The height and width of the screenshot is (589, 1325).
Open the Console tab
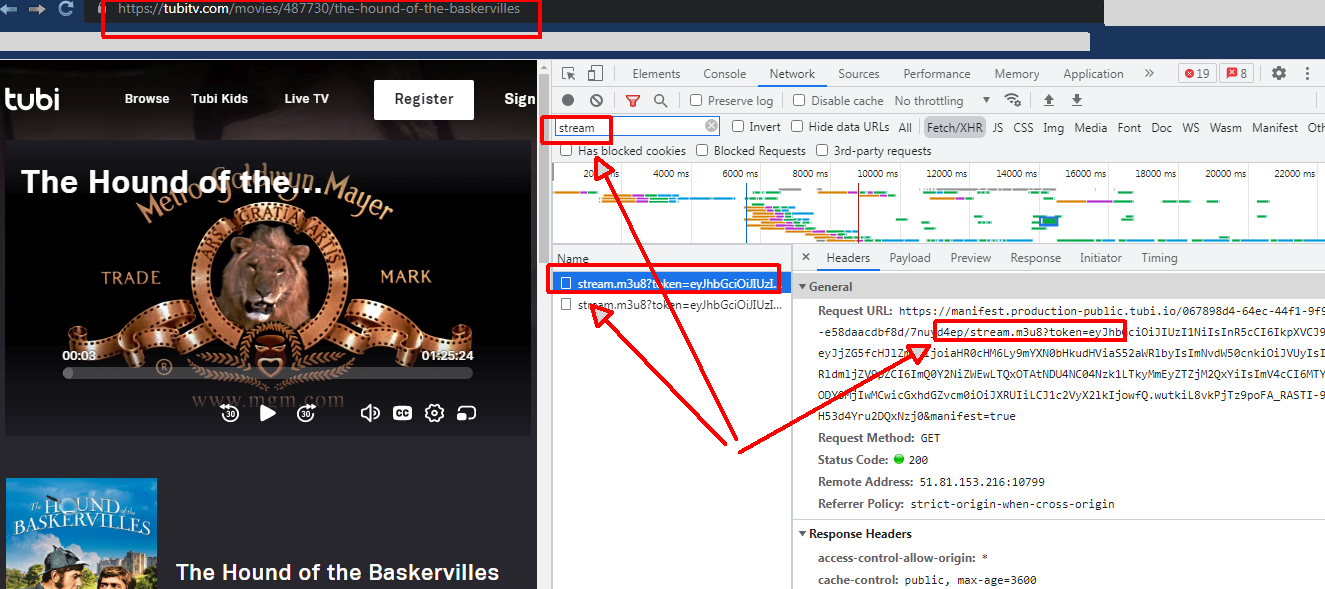724,73
